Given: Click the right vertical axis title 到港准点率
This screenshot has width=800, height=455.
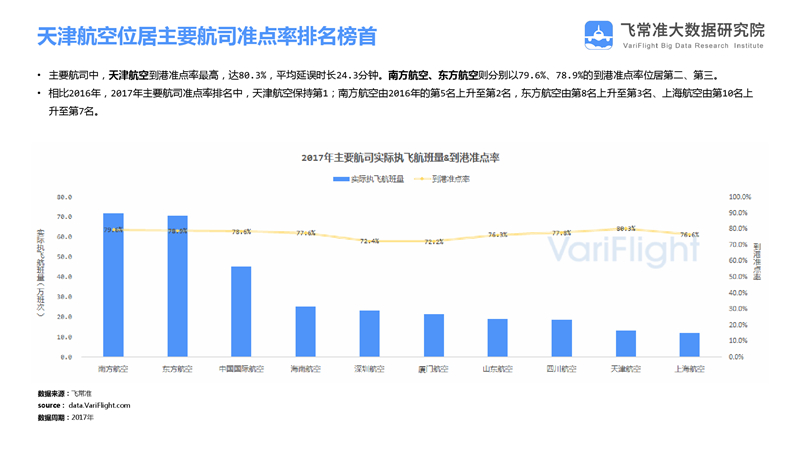Looking at the screenshot, I should pos(757,262).
